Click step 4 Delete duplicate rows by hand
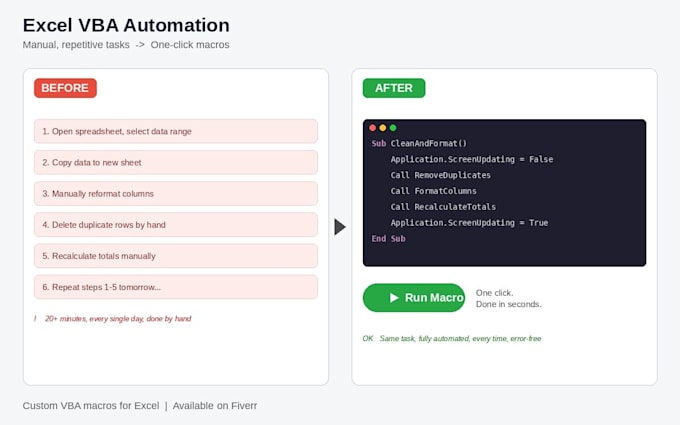Screen dimensions: 680x425 pos(176,225)
